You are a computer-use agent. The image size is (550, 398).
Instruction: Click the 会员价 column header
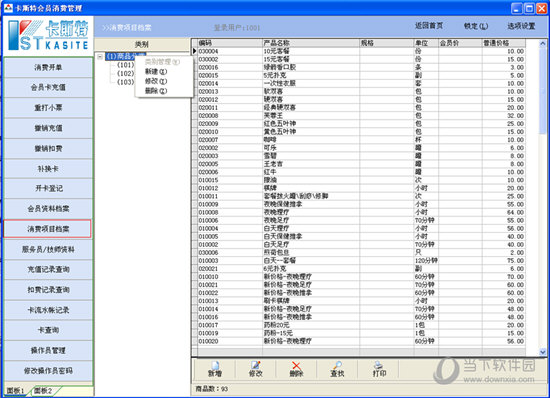tap(460, 43)
